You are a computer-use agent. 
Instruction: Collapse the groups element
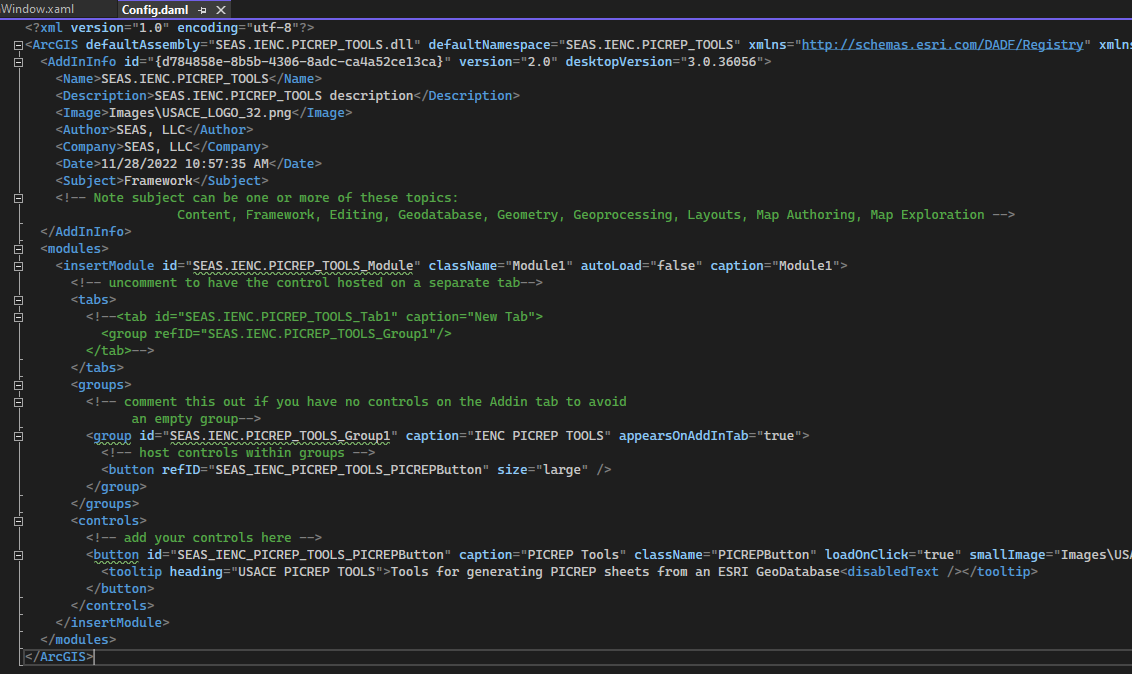(17, 385)
